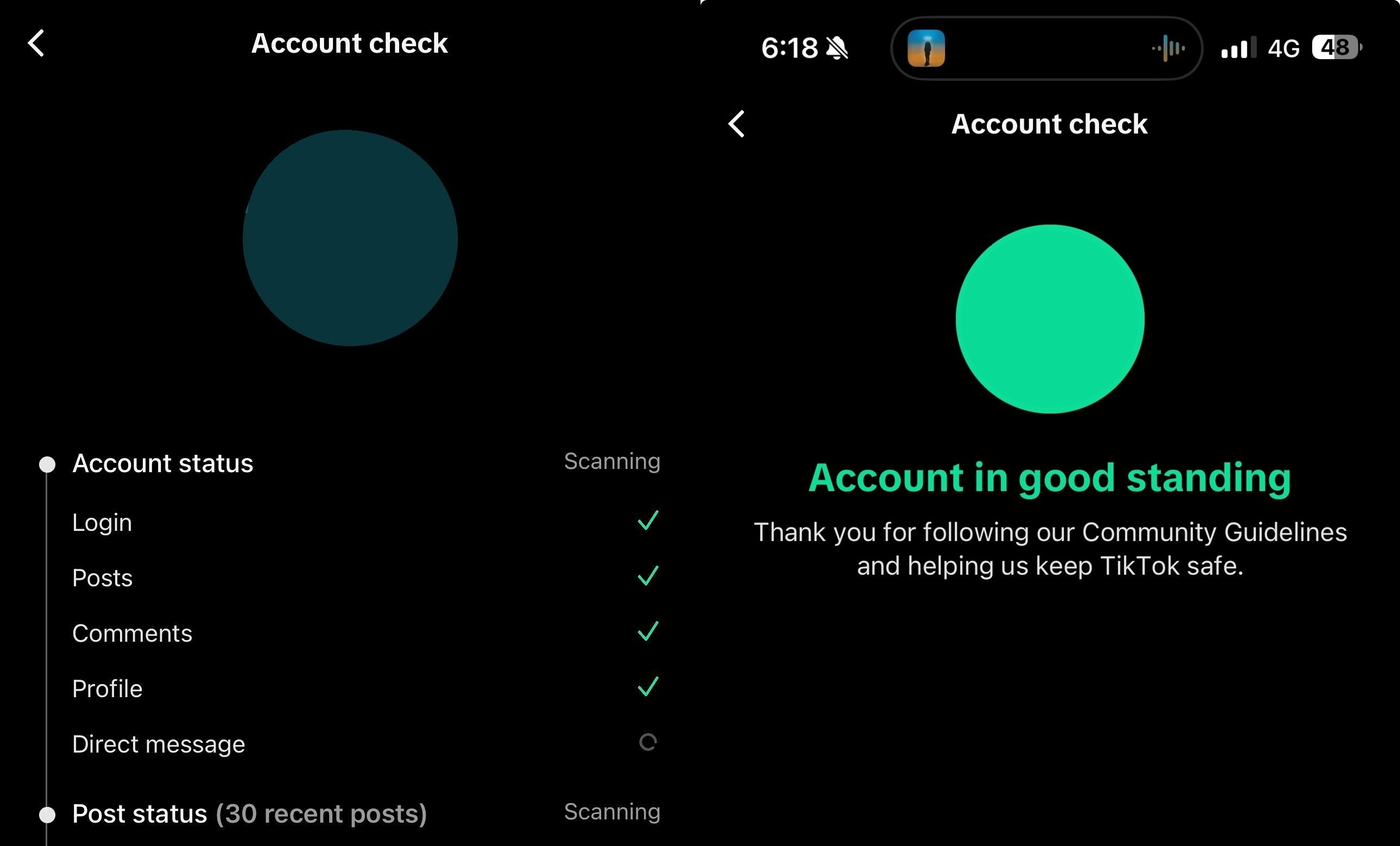Viewport: 1400px width, 846px height.
Task: Tap the cellular signal bars icon
Action: click(1239, 48)
